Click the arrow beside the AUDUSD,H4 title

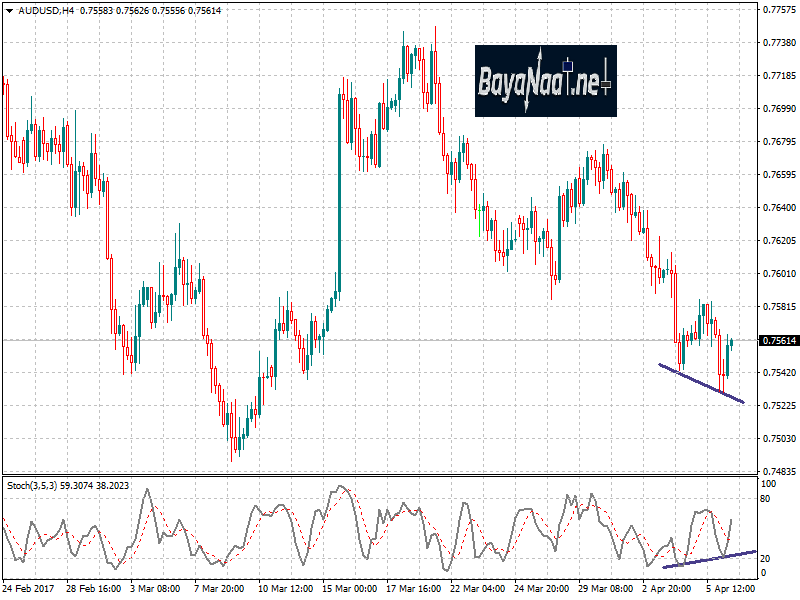pos(8,11)
